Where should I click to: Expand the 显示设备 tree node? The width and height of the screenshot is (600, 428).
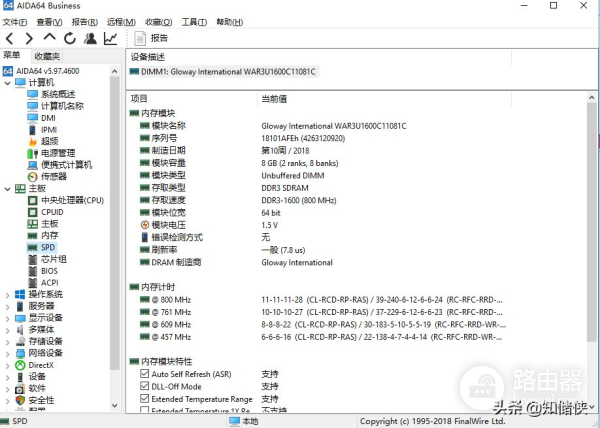(x=7, y=318)
